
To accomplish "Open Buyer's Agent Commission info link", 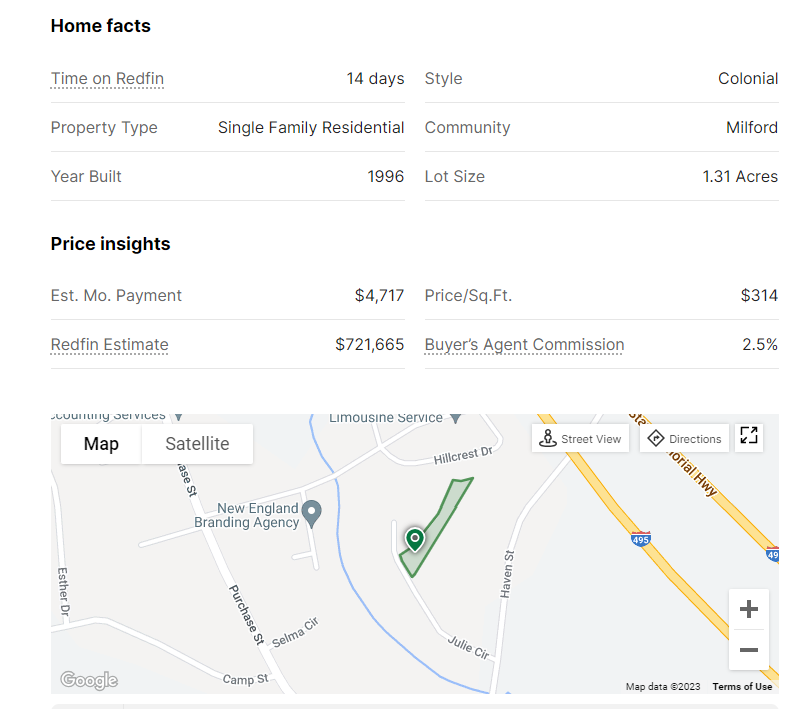I will 524,345.
